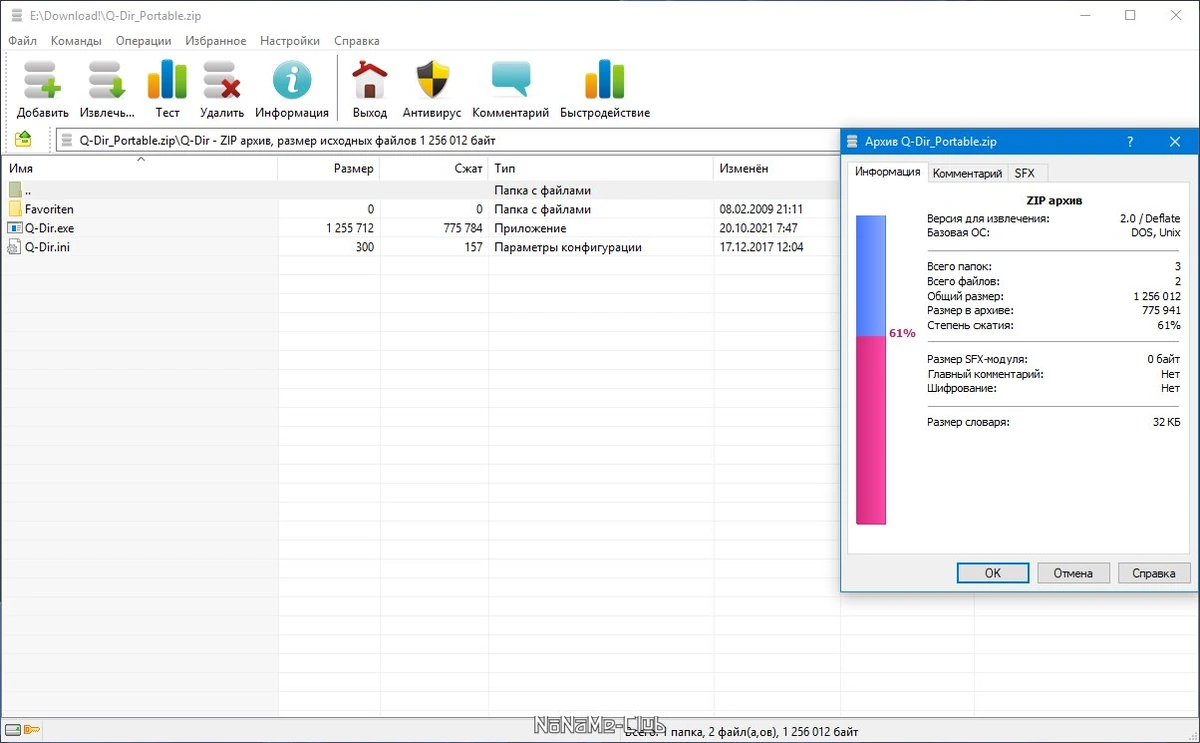Click the Отмена button
Viewport: 1200px width, 743px height.
pos(1074,573)
